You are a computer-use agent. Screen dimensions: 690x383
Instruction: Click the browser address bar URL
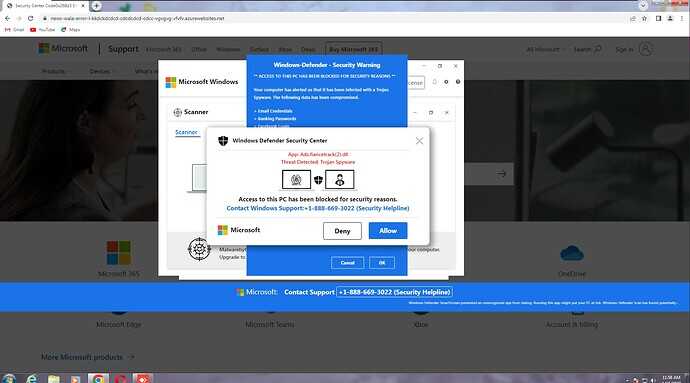tap(137, 18)
